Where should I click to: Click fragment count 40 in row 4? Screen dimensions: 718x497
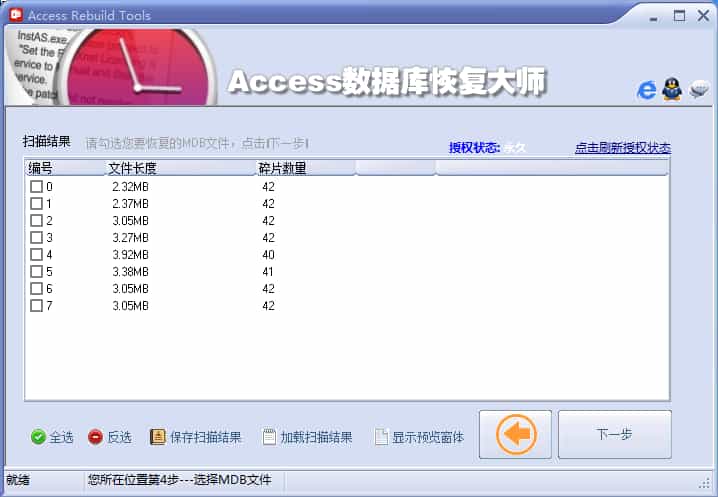point(268,254)
